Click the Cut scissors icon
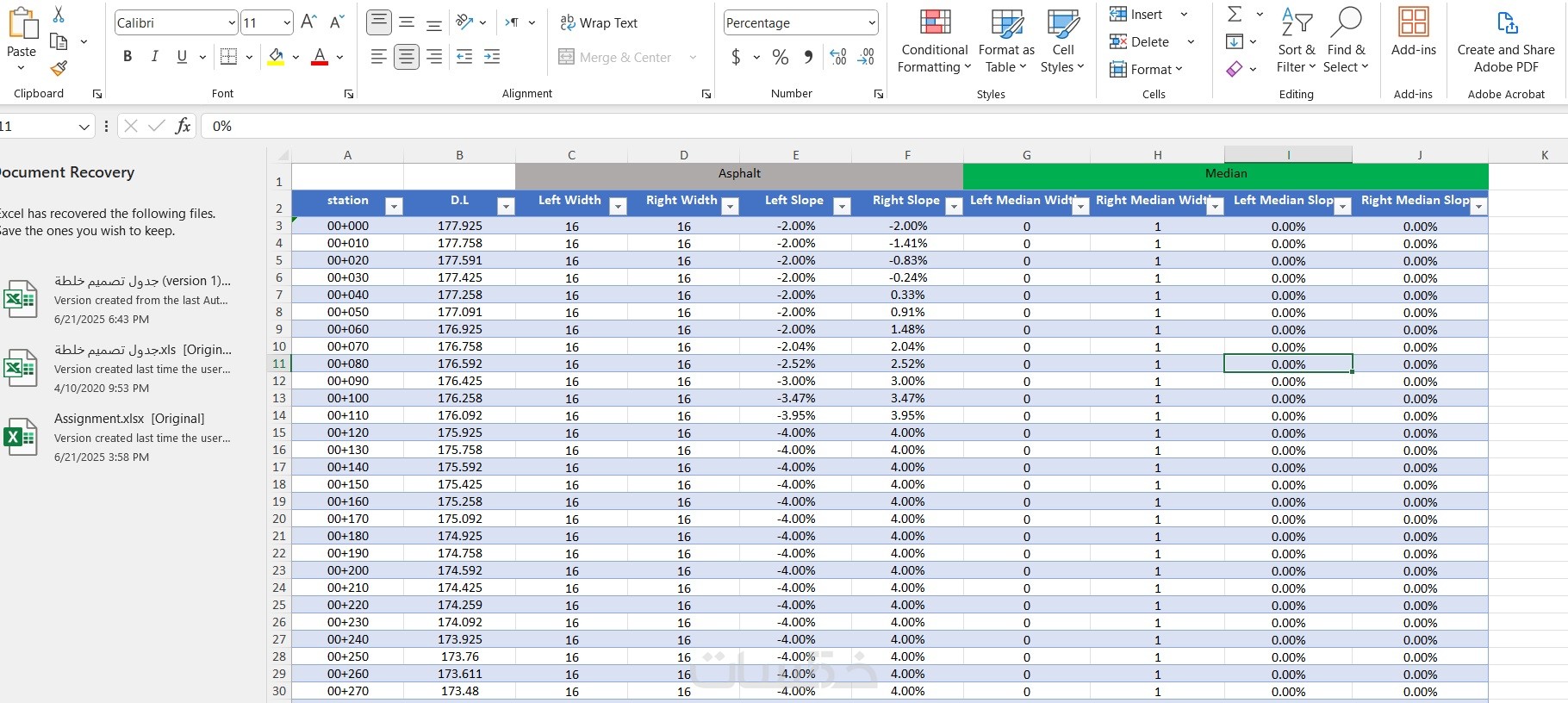Viewport: 1568px width, 703px height. point(59,15)
